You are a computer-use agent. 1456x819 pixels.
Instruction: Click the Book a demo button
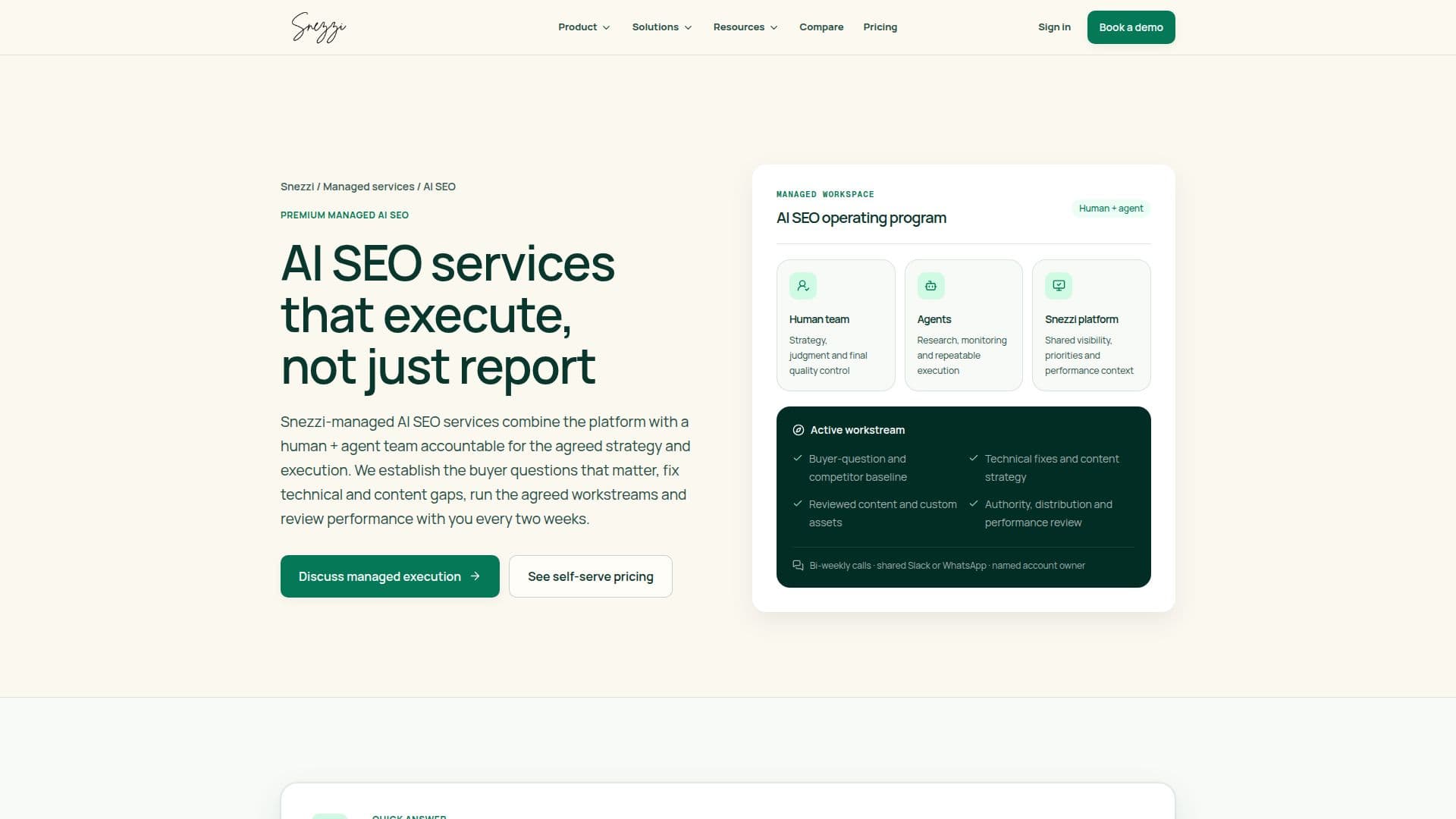[1131, 27]
